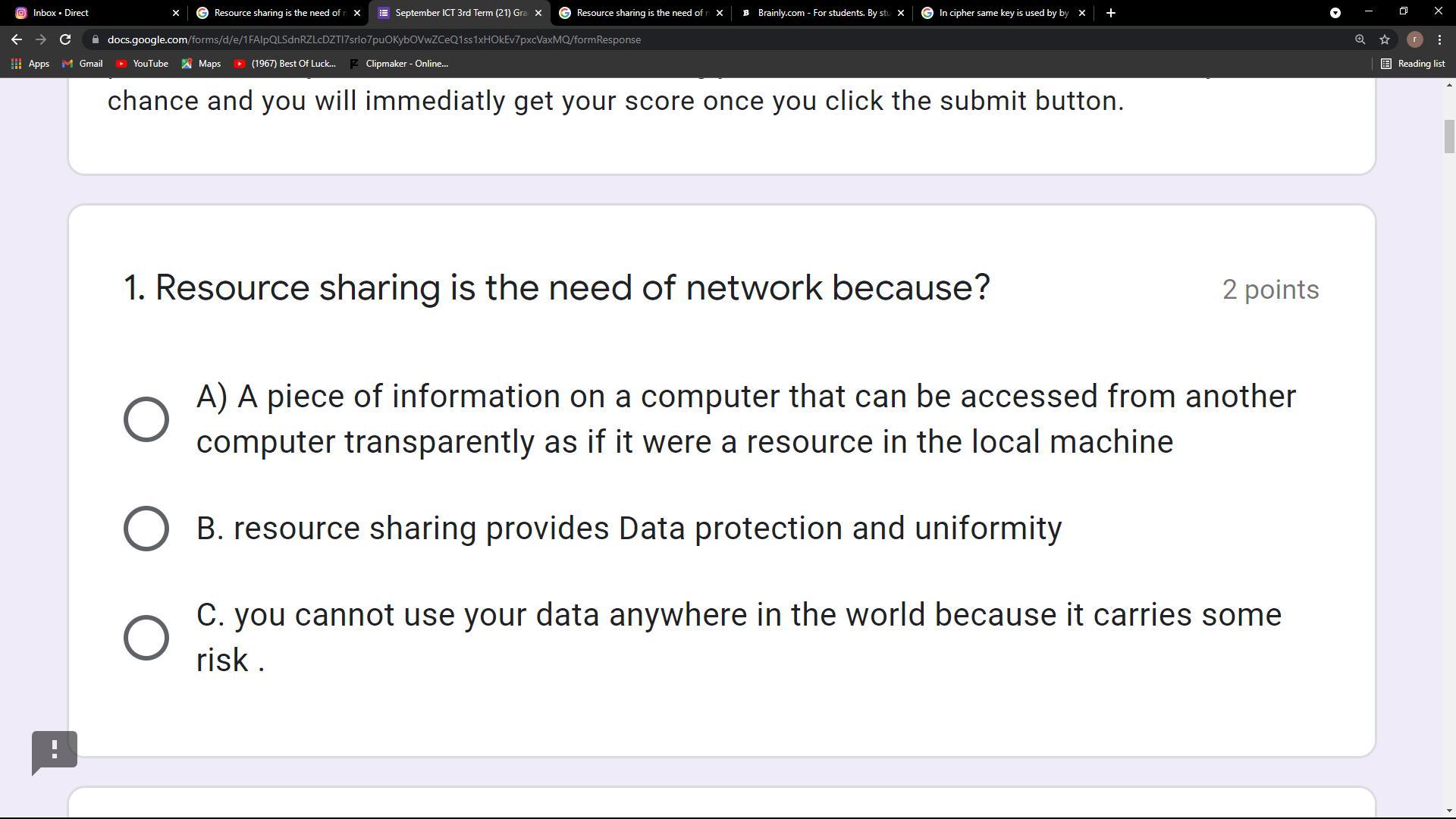
Task: Reload the current page
Action: 65,39
